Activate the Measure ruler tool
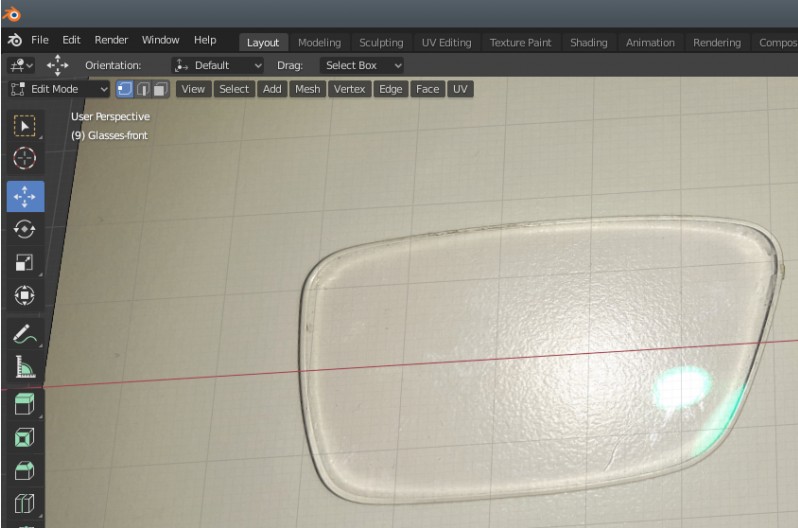Image resolution: width=798 pixels, height=528 pixels. pos(25,369)
